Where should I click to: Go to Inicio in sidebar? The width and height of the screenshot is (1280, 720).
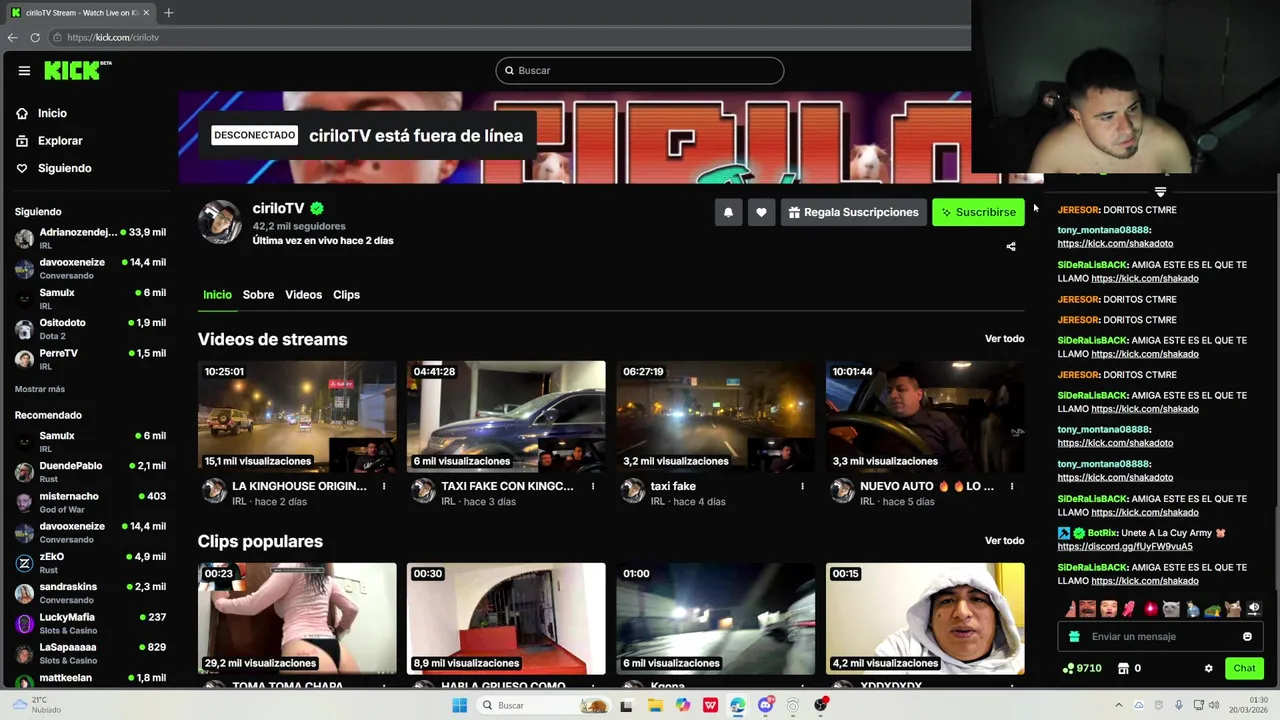[x=52, y=113]
